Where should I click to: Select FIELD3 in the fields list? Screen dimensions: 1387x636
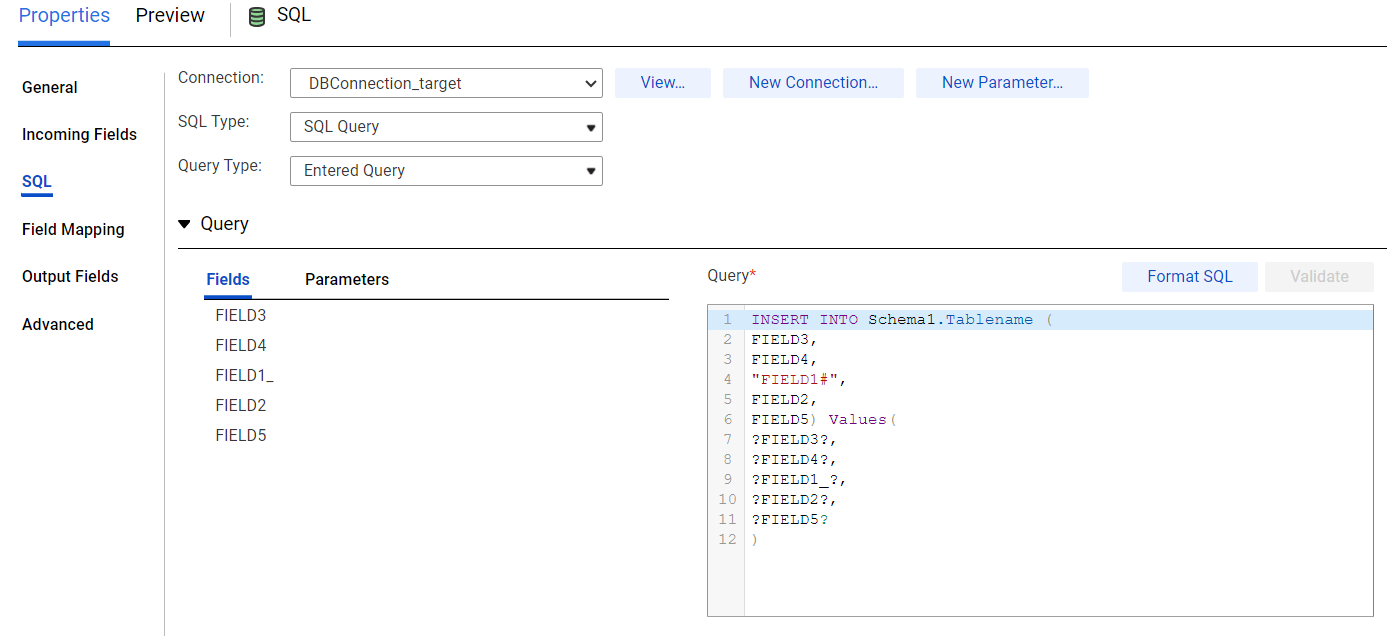click(x=241, y=316)
